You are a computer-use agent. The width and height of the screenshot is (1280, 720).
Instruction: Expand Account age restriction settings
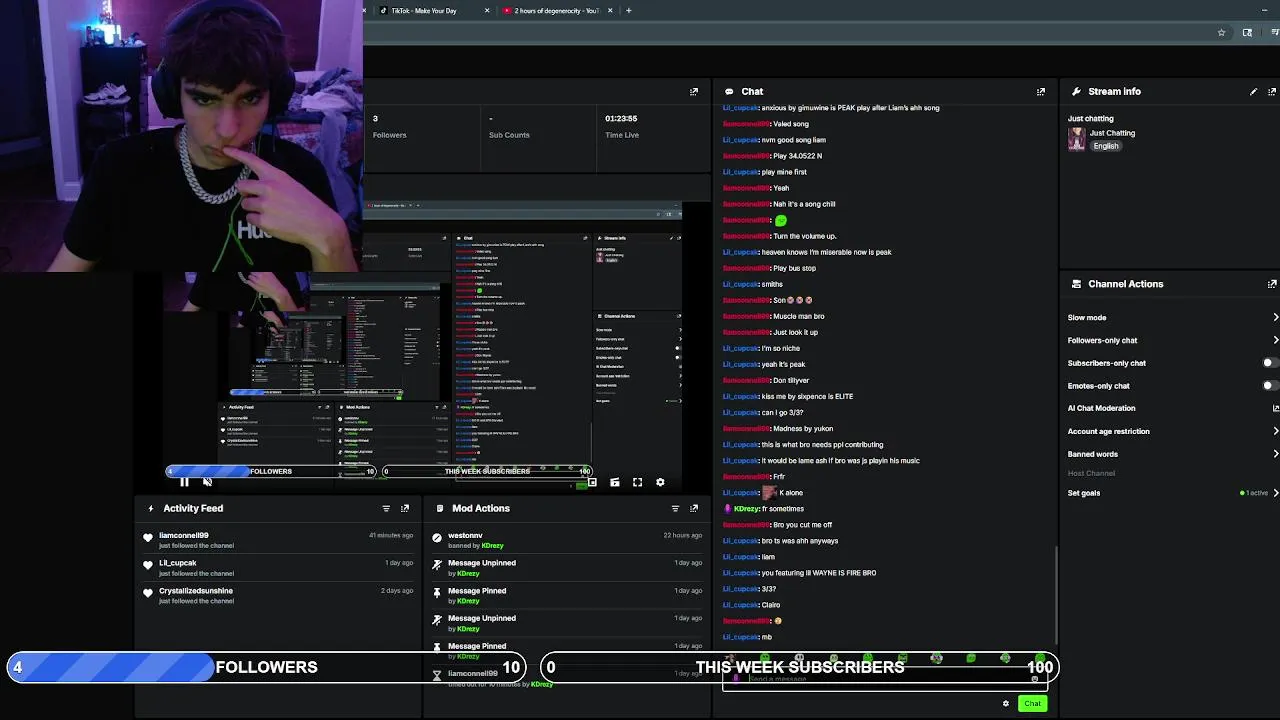(1275, 431)
